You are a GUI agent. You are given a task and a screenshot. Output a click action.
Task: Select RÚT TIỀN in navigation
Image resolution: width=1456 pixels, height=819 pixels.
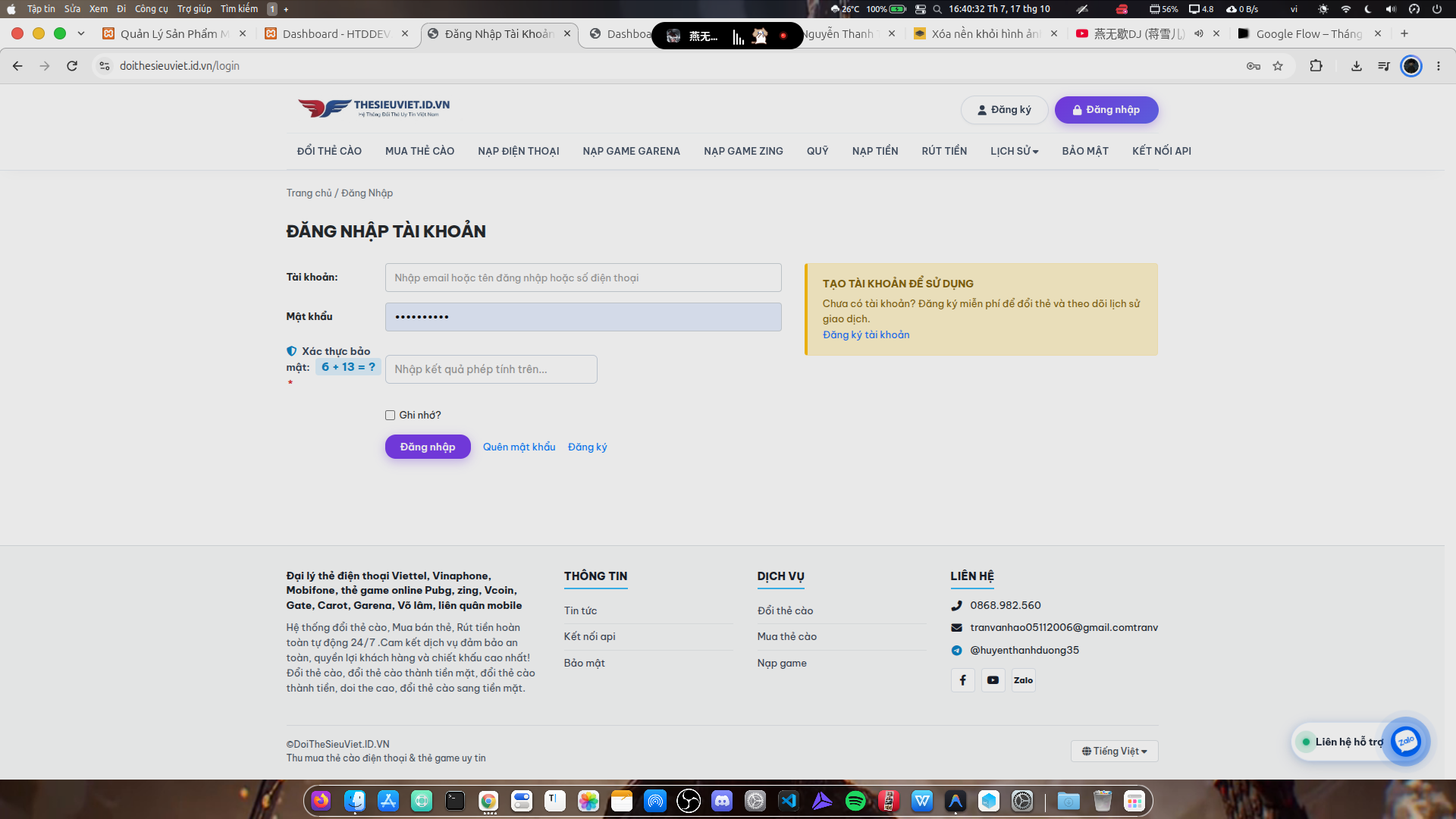click(944, 151)
